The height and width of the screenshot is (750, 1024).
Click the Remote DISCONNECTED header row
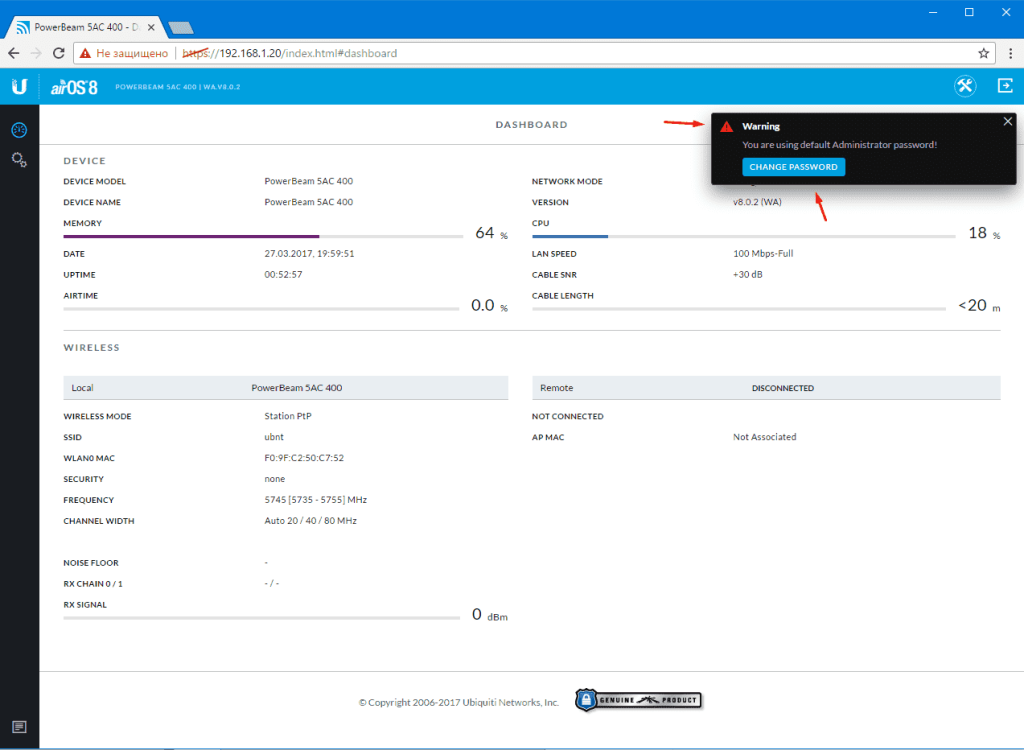click(766, 387)
